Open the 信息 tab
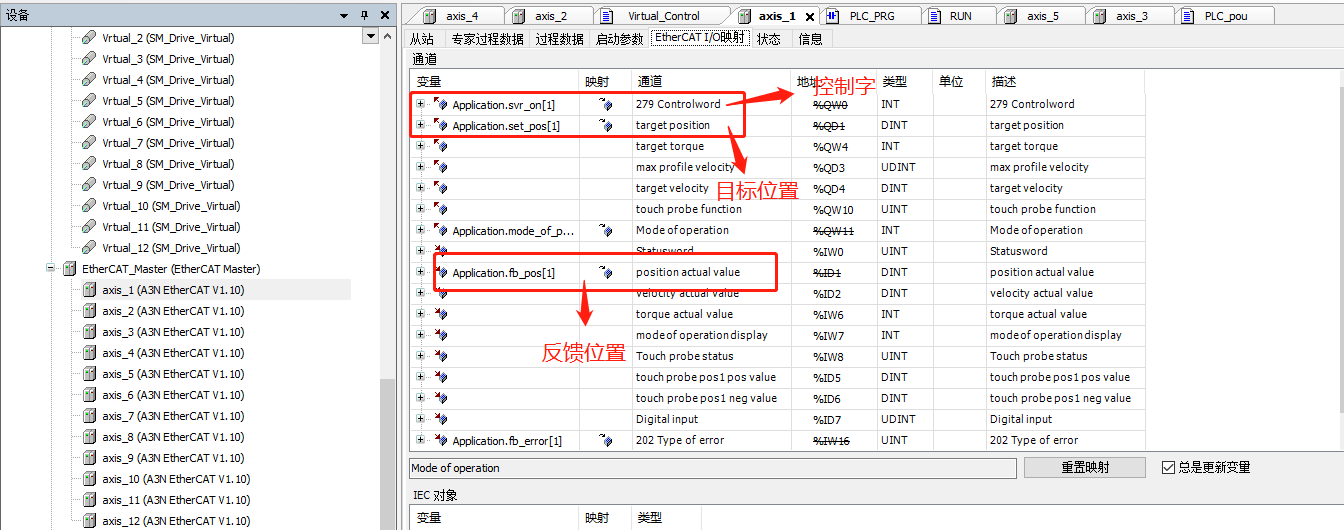1344x530 pixels. tap(811, 39)
